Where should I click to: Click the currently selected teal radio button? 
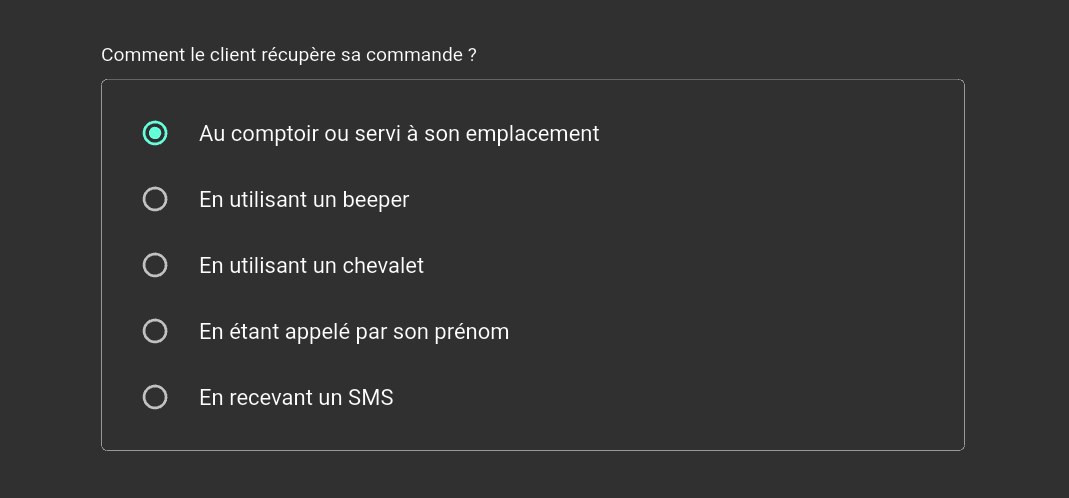[x=155, y=133]
